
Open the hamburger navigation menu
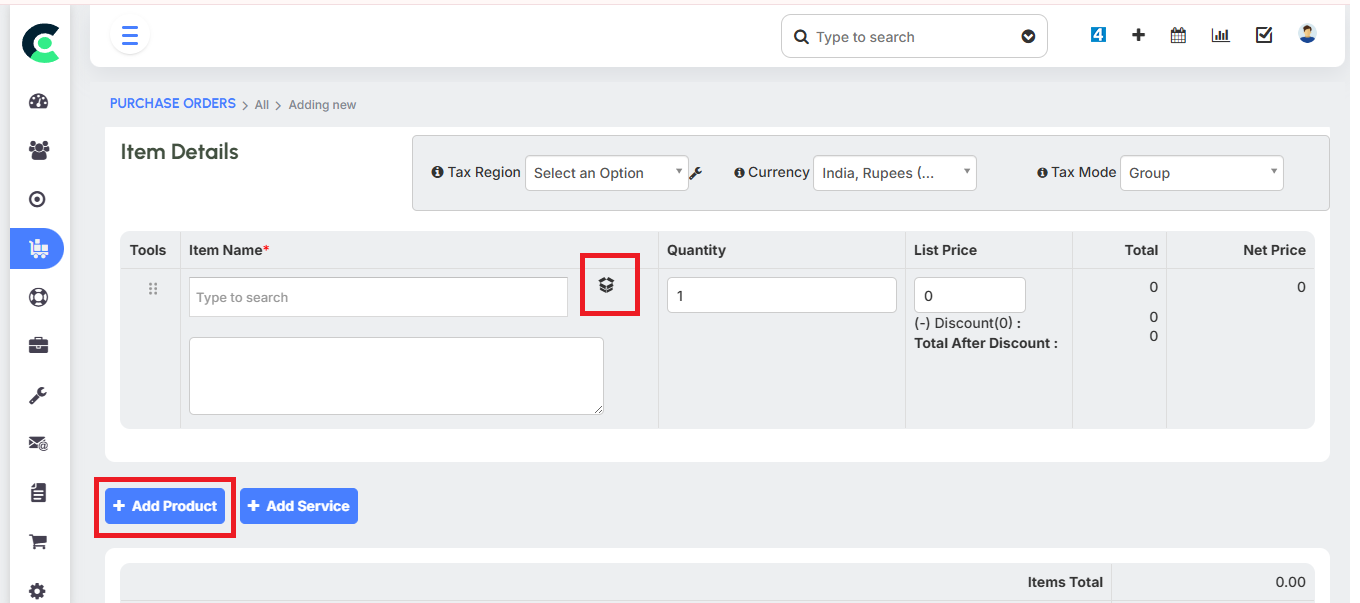click(130, 35)
